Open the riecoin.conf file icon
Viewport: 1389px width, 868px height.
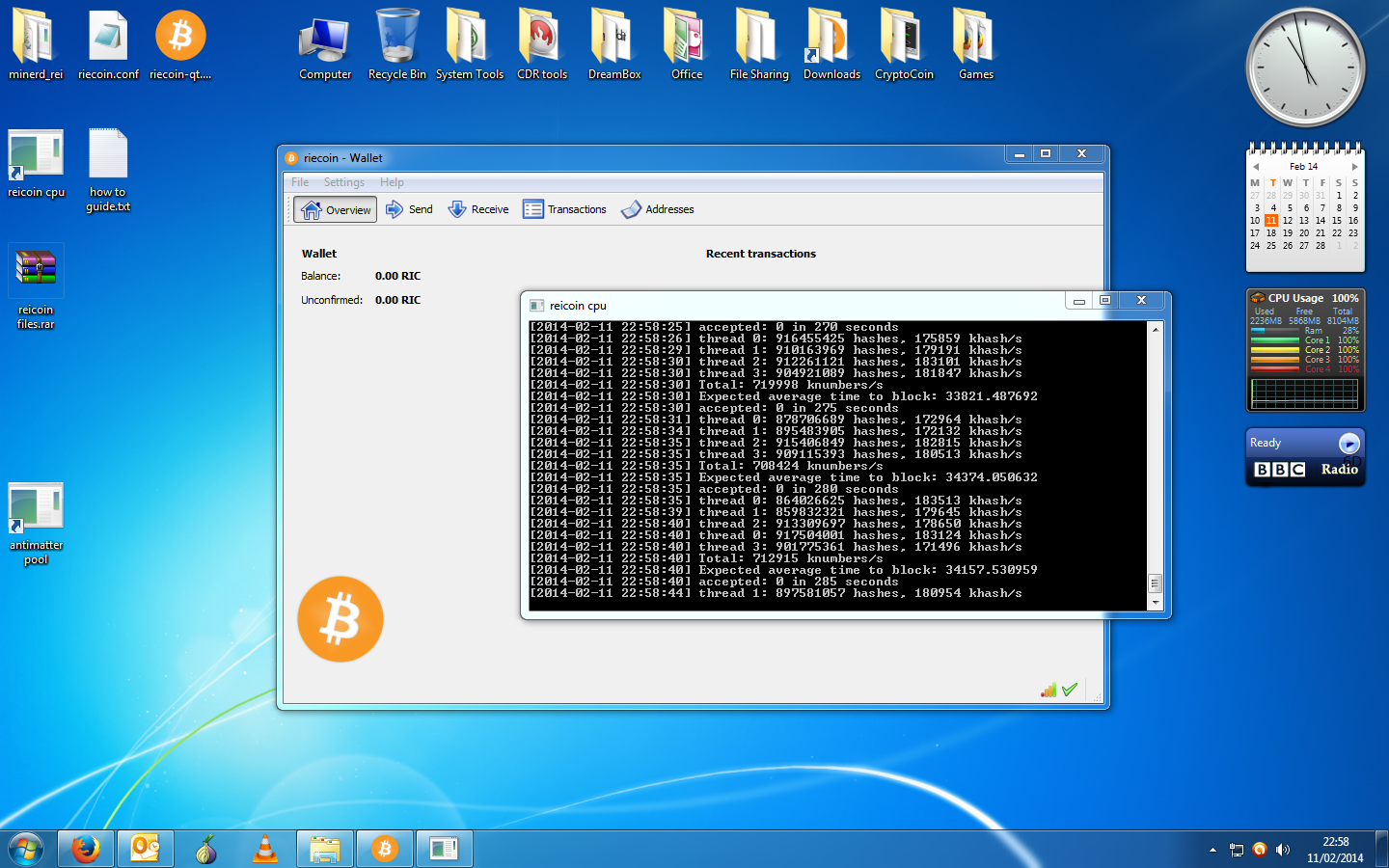(108, 45)
